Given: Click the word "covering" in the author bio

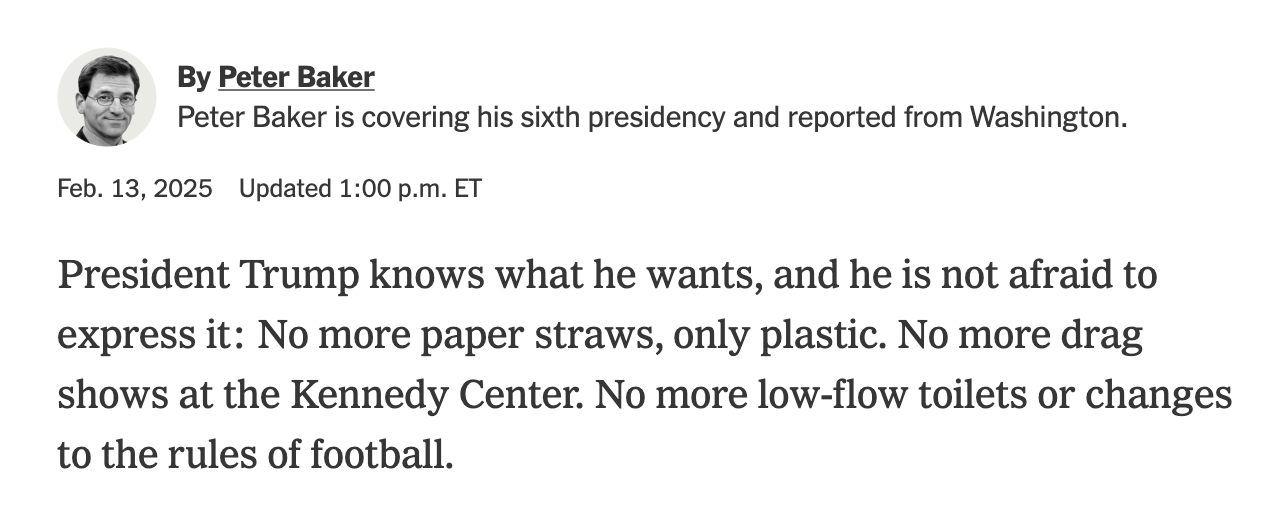Looking at the screenshot, I should point(414,118).
